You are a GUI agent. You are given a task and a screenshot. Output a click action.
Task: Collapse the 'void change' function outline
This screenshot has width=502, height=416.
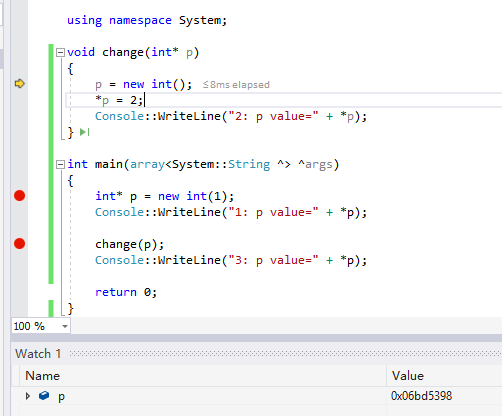[60, 52]
